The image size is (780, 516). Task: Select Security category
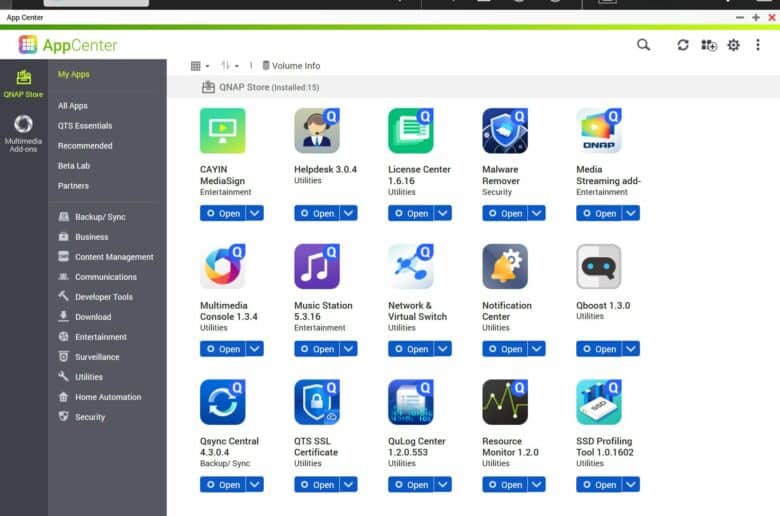[x=82, y=417]
